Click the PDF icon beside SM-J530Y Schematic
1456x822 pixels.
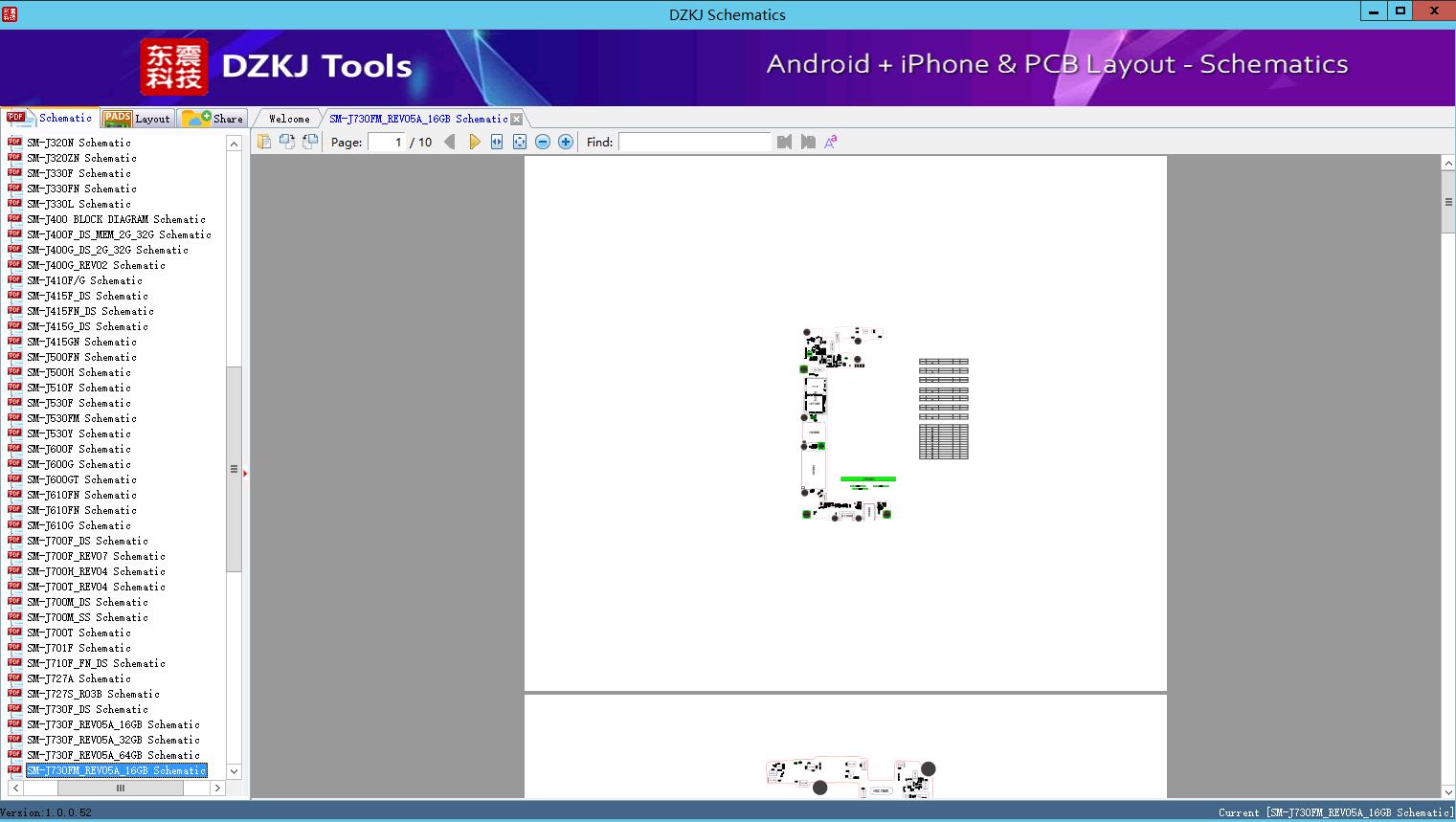(x=14, y=433)
